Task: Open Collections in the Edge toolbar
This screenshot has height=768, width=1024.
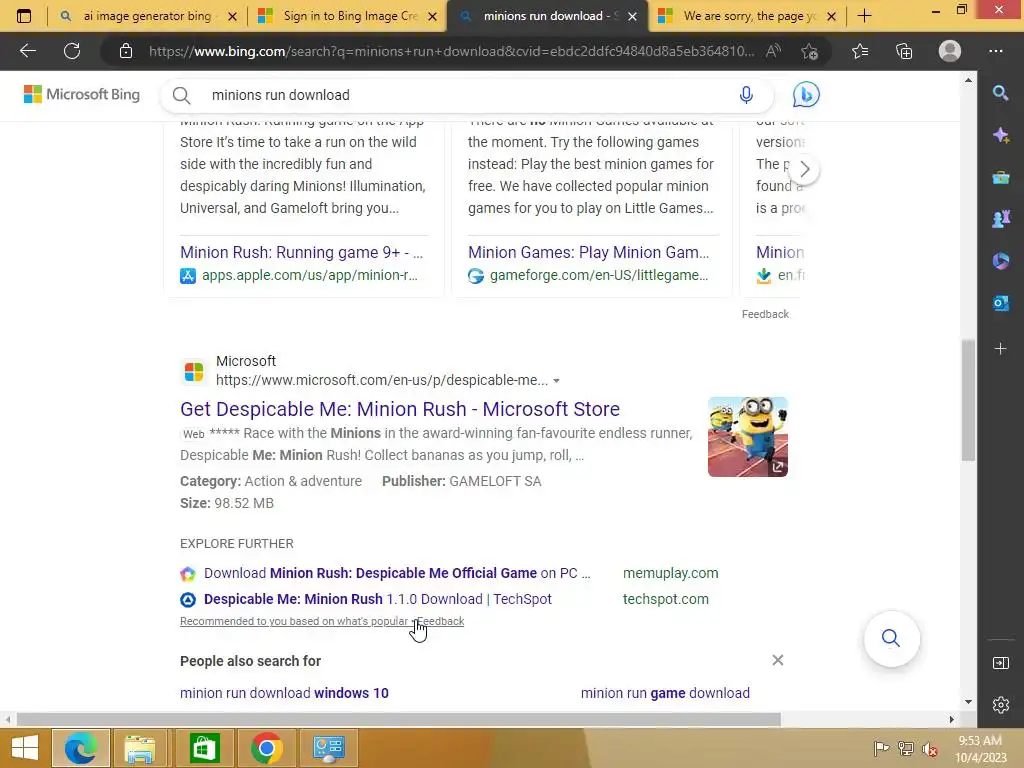Action: tap(904, 51)
